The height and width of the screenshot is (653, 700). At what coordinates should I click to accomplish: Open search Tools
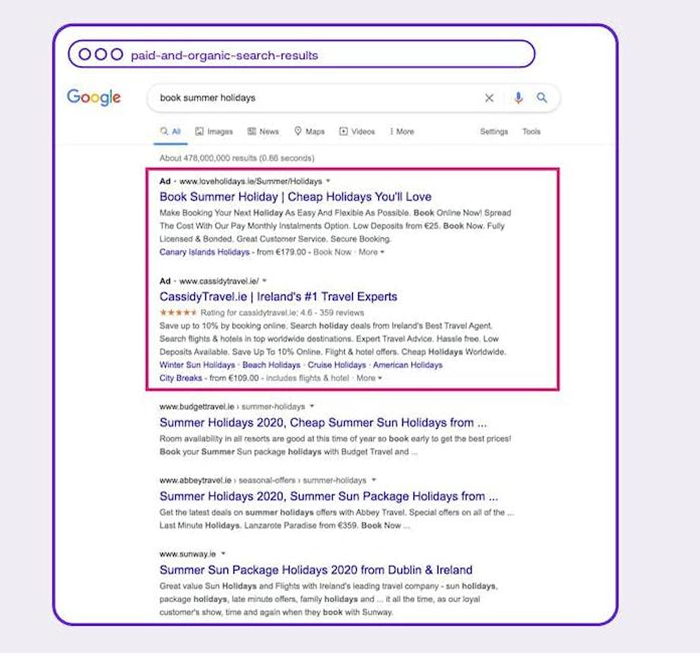click(531, 132)
